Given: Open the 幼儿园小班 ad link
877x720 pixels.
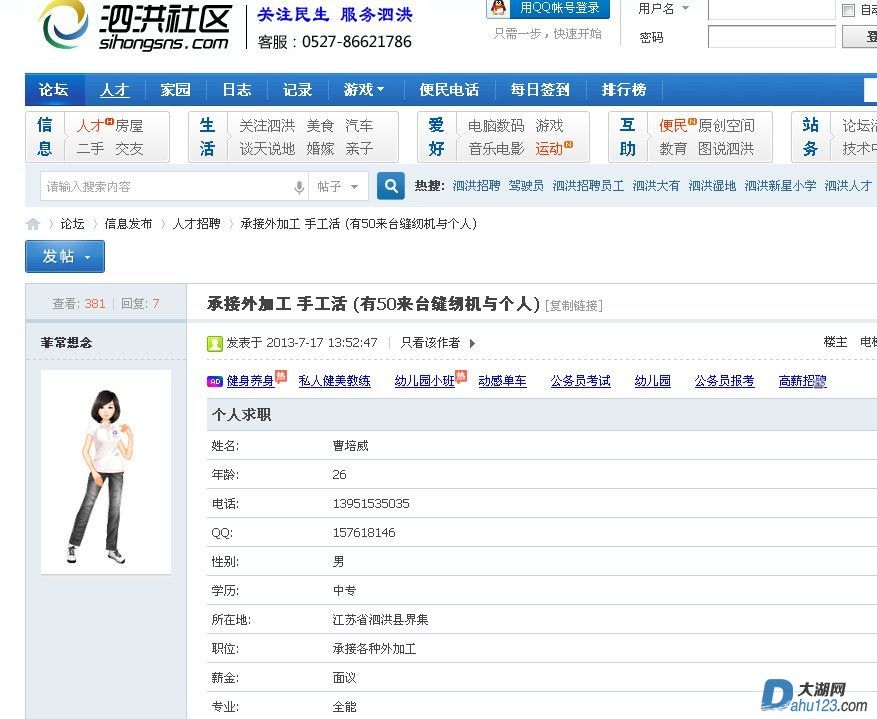Looking at the screenshot, I should (x=425, y=382).
